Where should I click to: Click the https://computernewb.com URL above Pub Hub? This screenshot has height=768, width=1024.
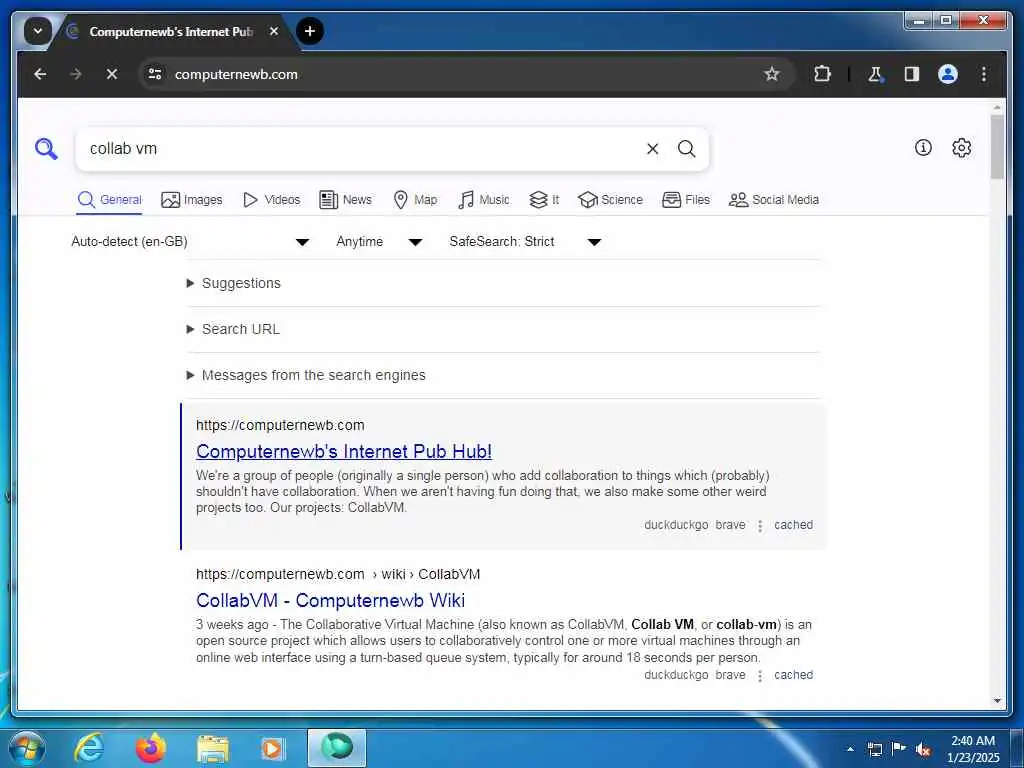point(280,425)
